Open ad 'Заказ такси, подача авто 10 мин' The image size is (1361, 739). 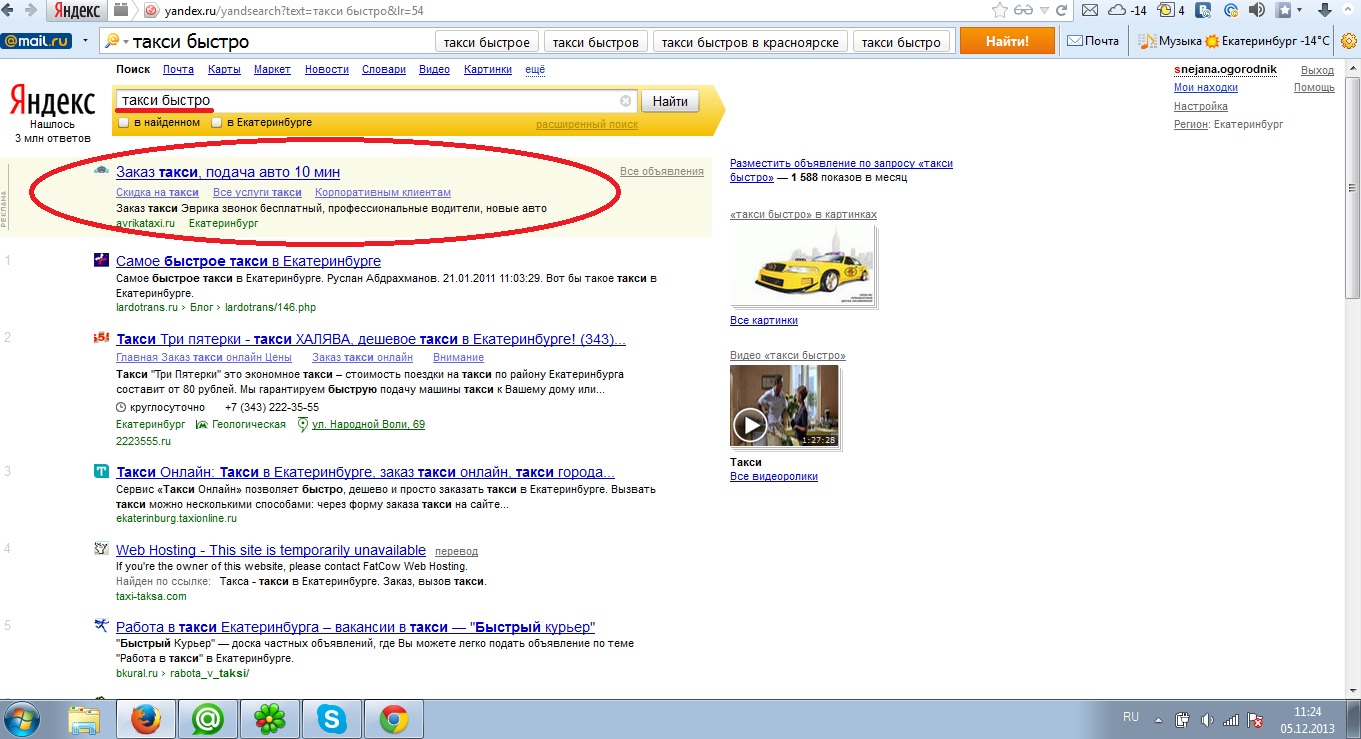tap(228, 172)
